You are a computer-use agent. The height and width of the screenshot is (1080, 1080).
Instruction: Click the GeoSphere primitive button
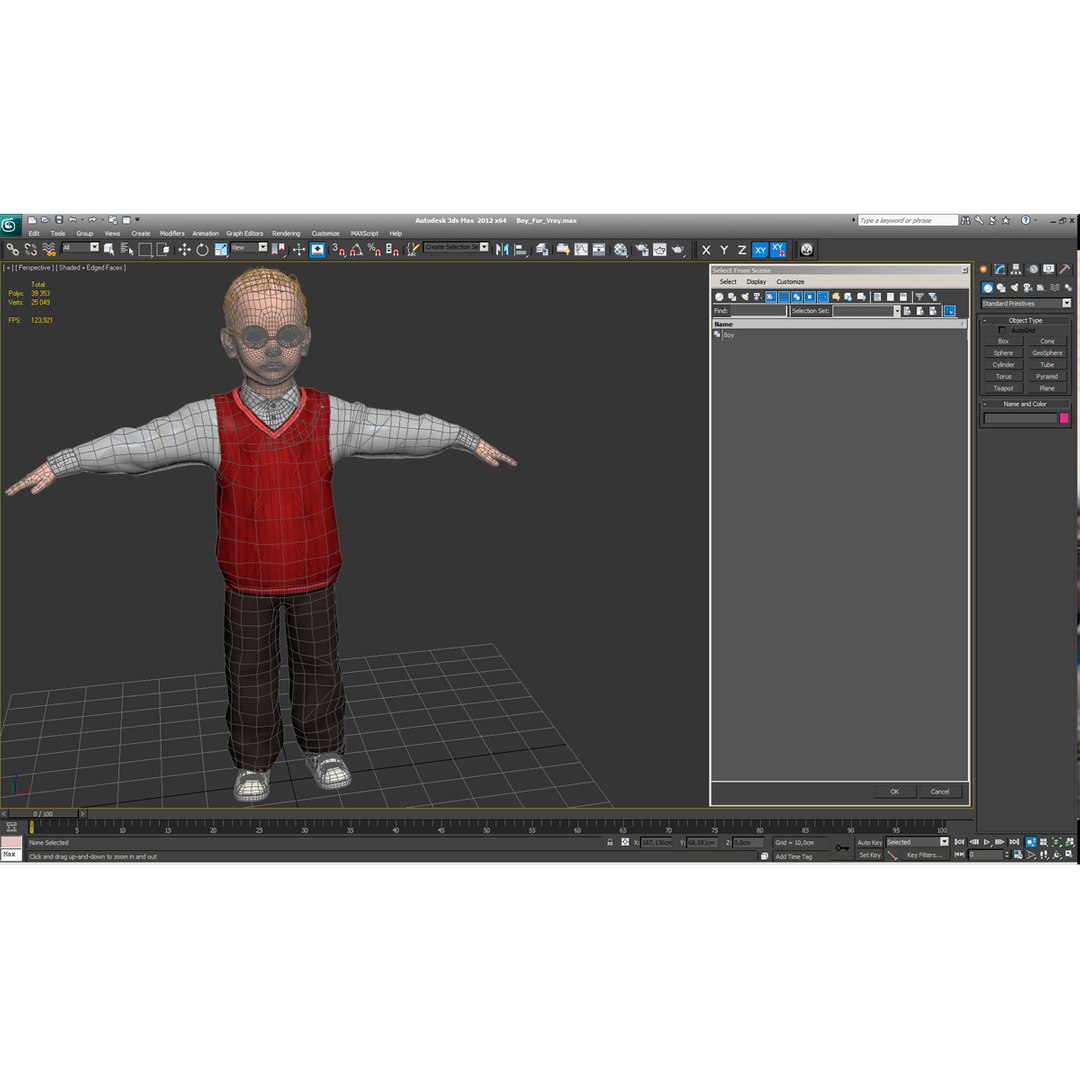coord(1047,353)
